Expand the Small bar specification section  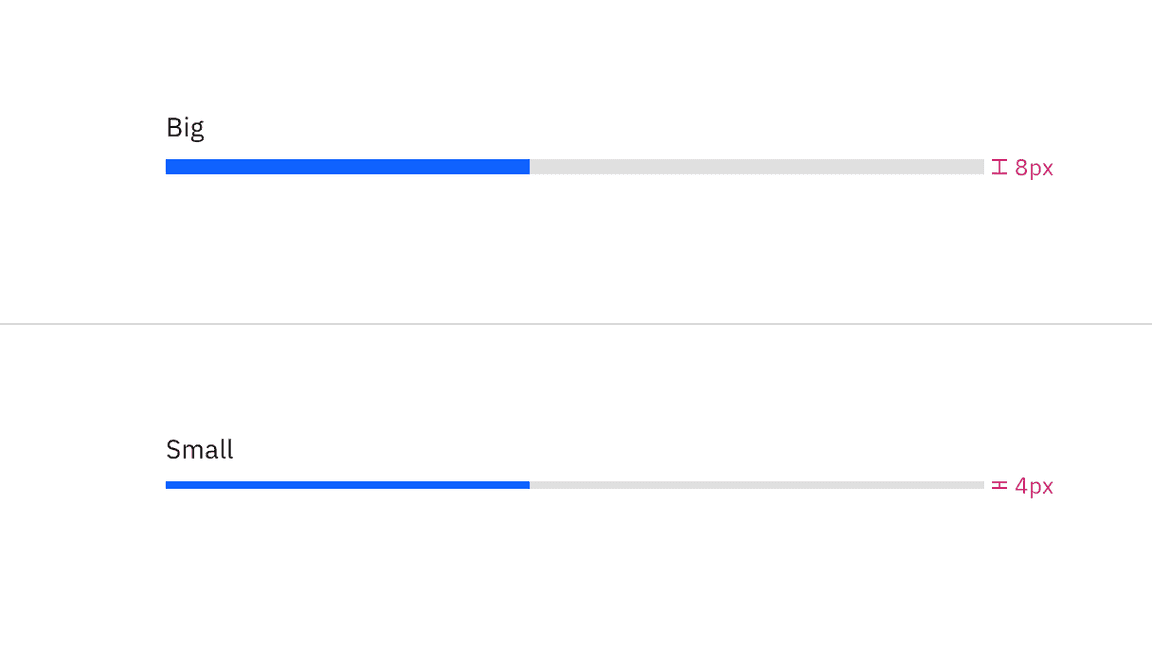[1022, 486]
